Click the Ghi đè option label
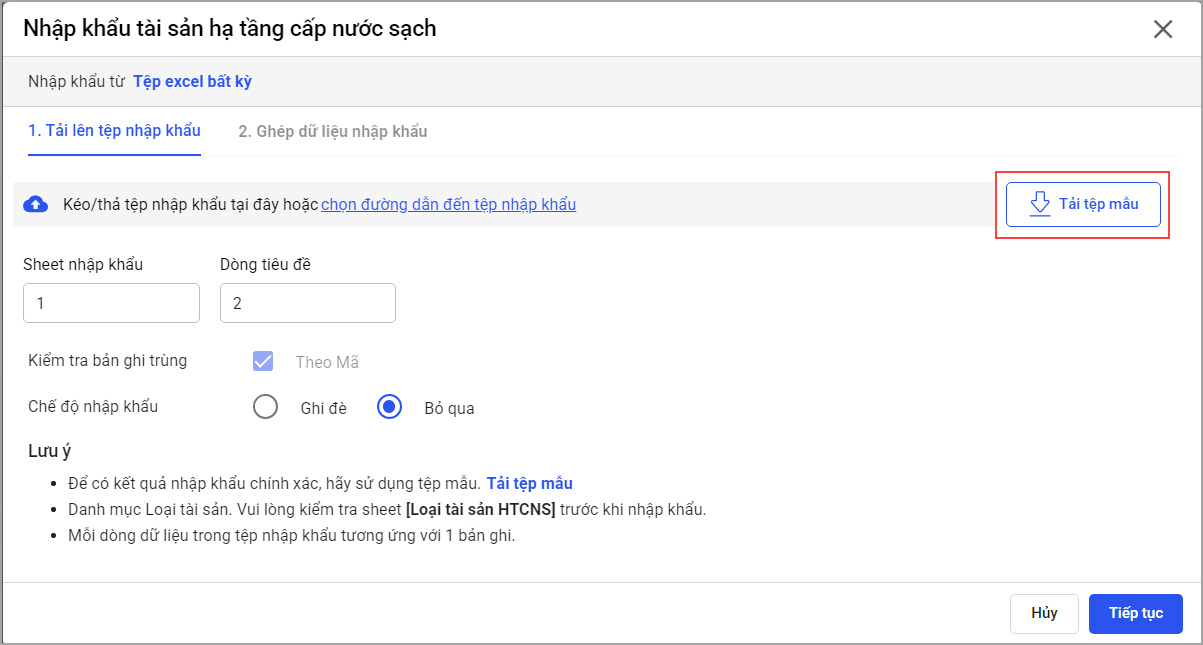 coord(323,408)
